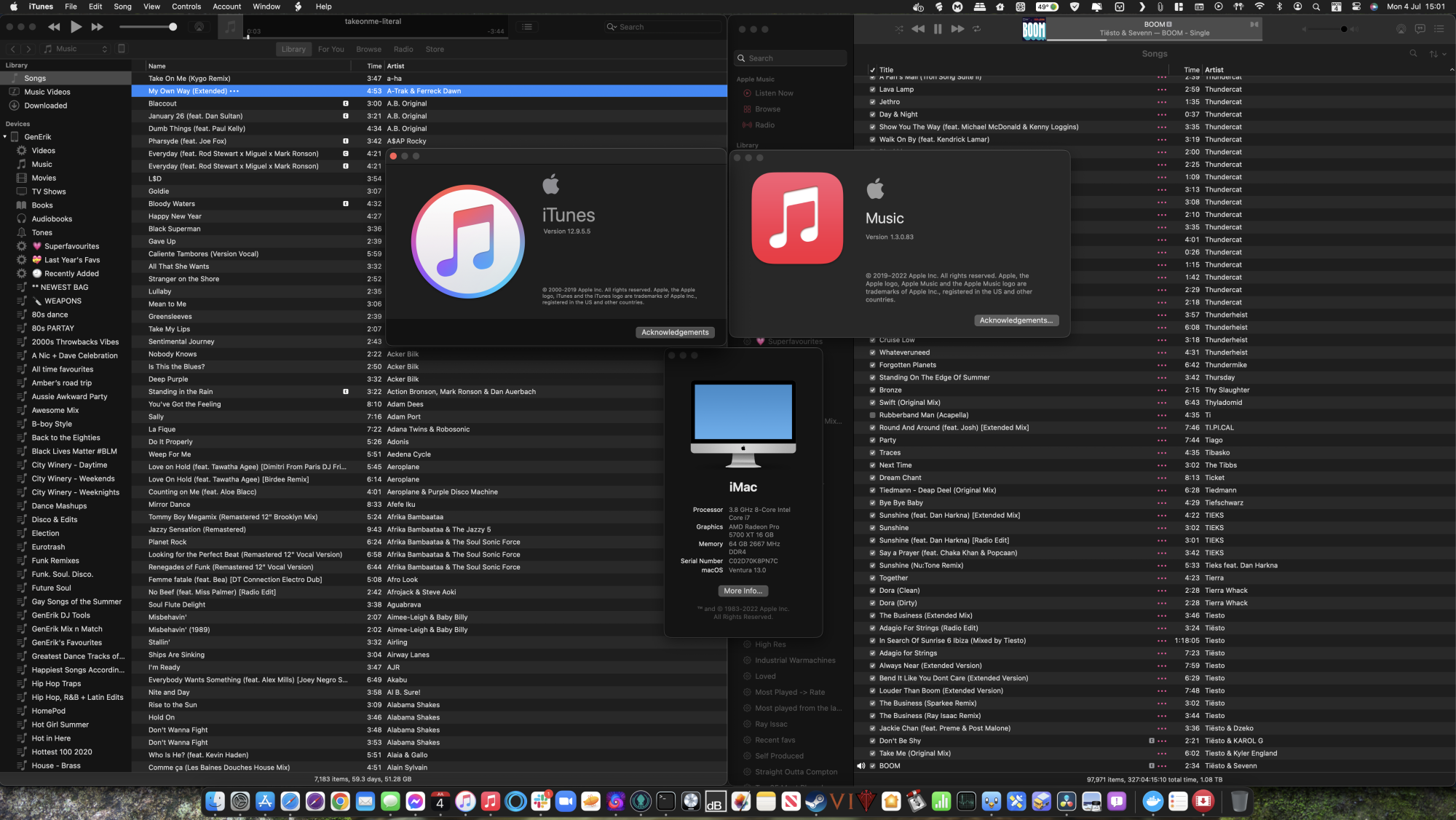The width and height of the screenshot is (1456, 820).
Task: Check the Rubberband Man (Acapella) checkbox
Action: [x=872, y=415]
